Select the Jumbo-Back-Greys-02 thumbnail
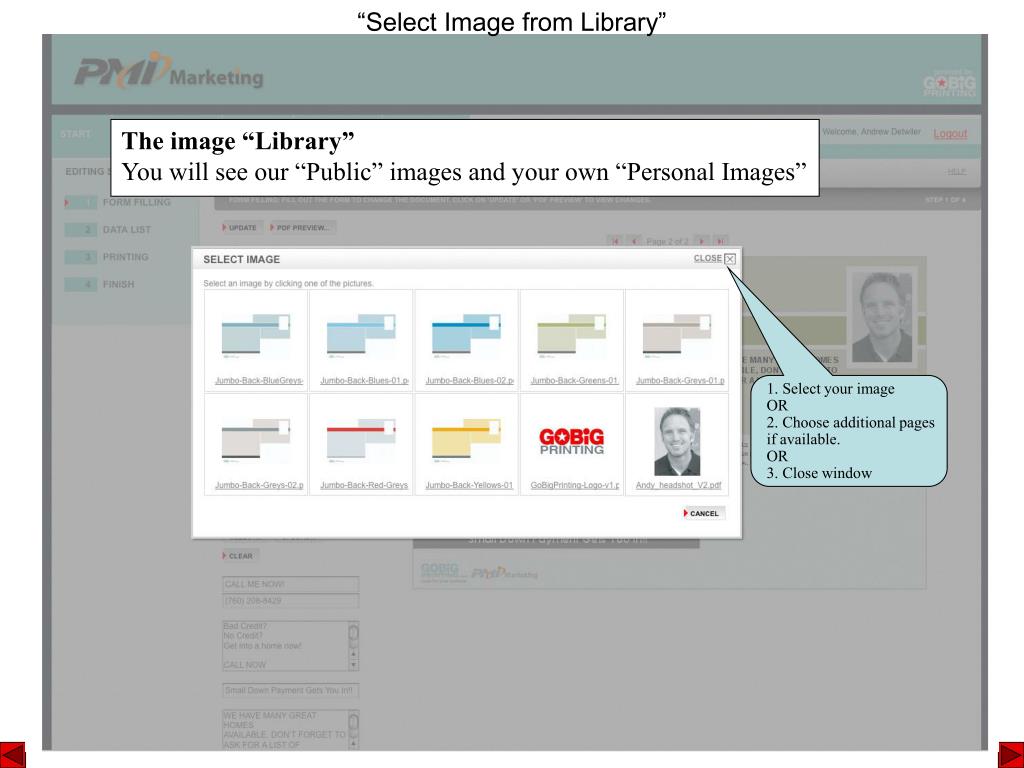Viewport: 1024px width, 768px height. pyautogui.click(x=255, y=441)
